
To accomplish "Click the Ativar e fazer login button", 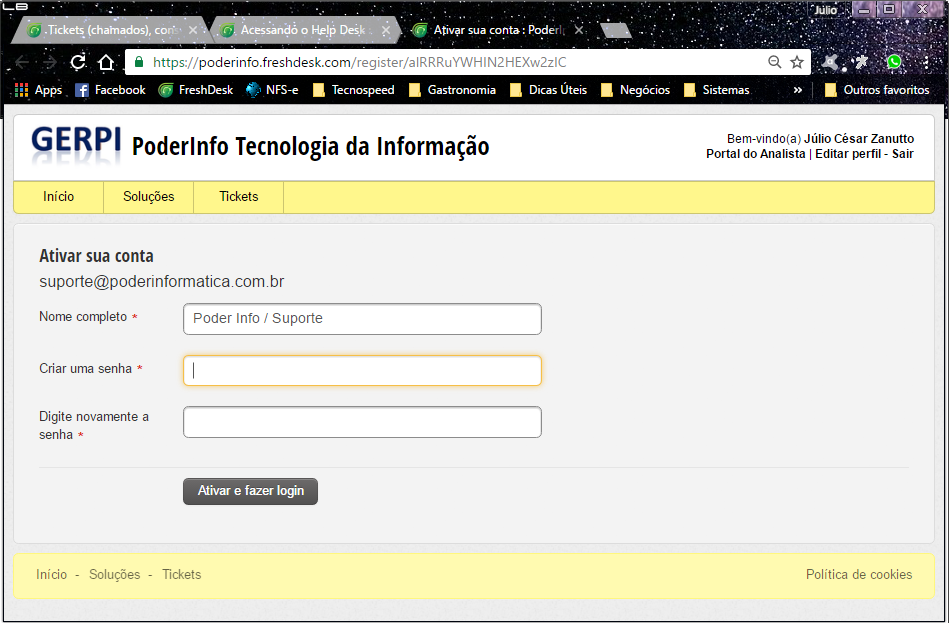I will point(251,491).
